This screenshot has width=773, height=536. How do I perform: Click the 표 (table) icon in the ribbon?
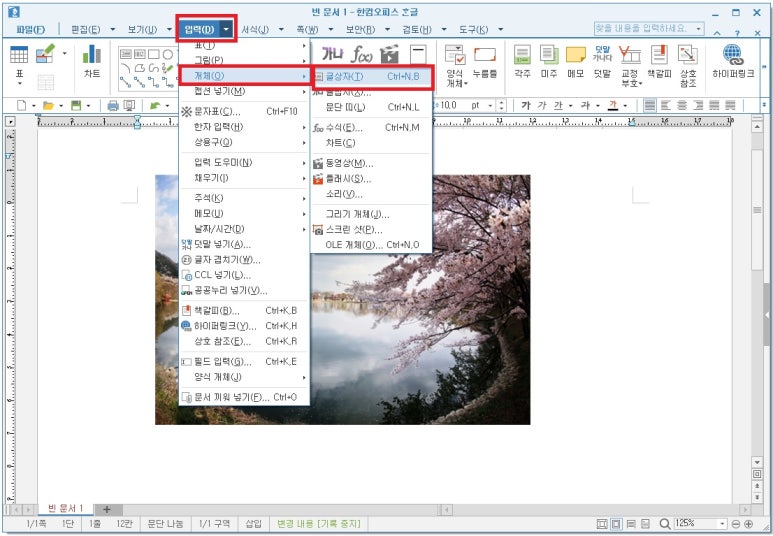[19, 55]
